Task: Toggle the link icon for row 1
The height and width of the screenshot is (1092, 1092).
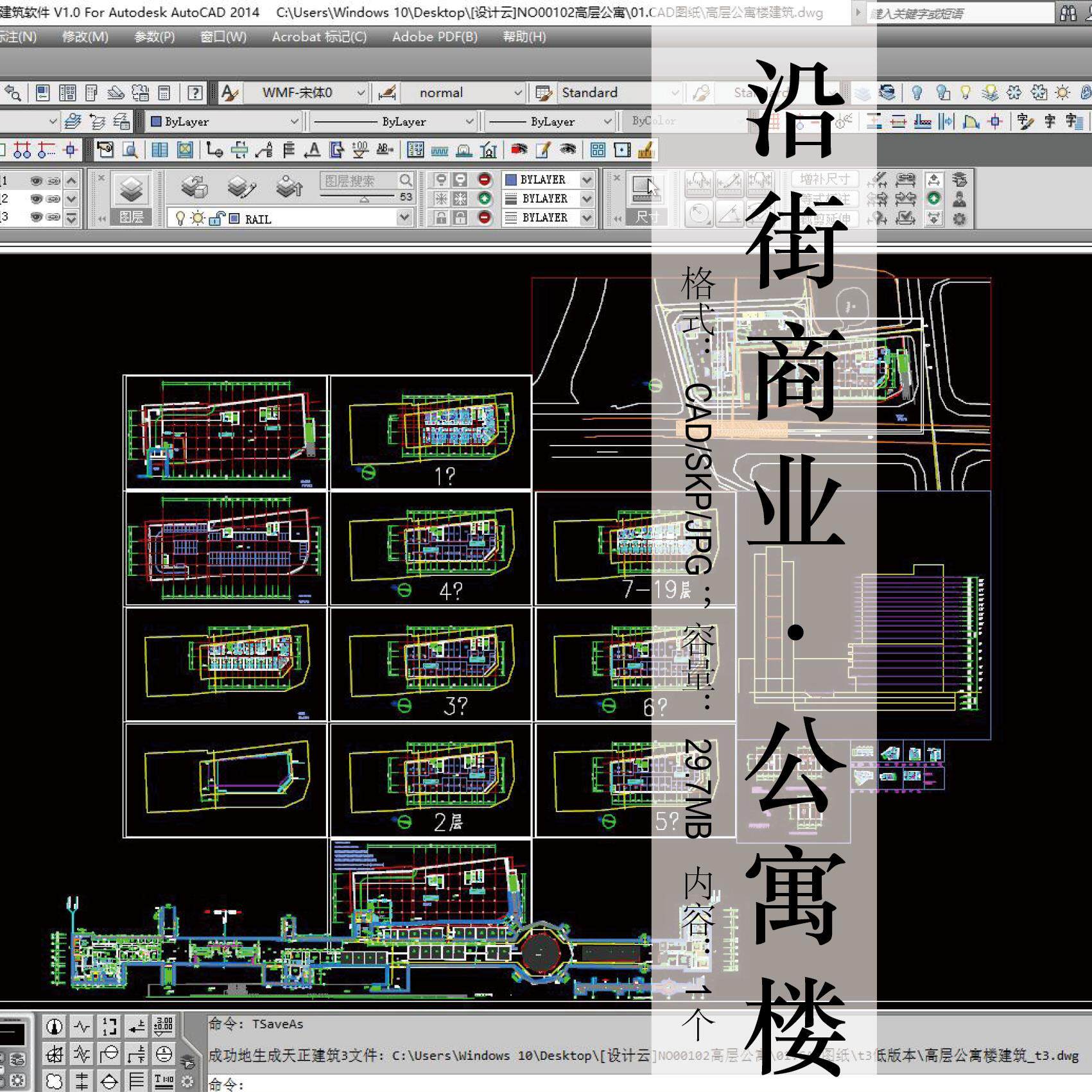Action: point(54,181)
